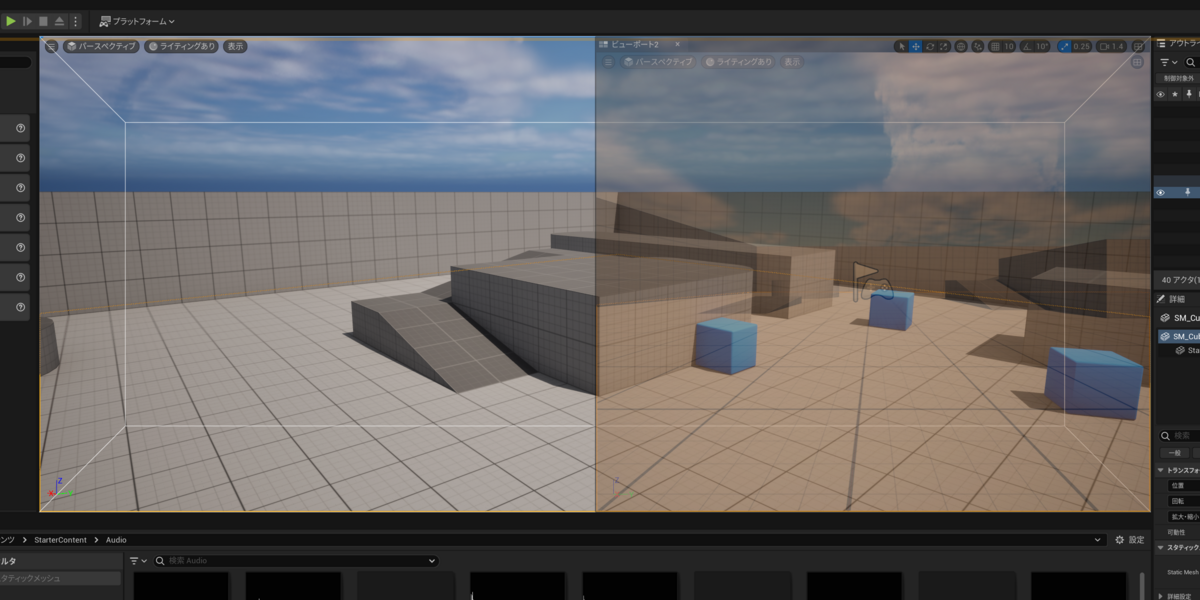The width and height of the screenshot is (1200, 600).
Task: Choose the rotate gizmo tool
Action: point(930,46)
